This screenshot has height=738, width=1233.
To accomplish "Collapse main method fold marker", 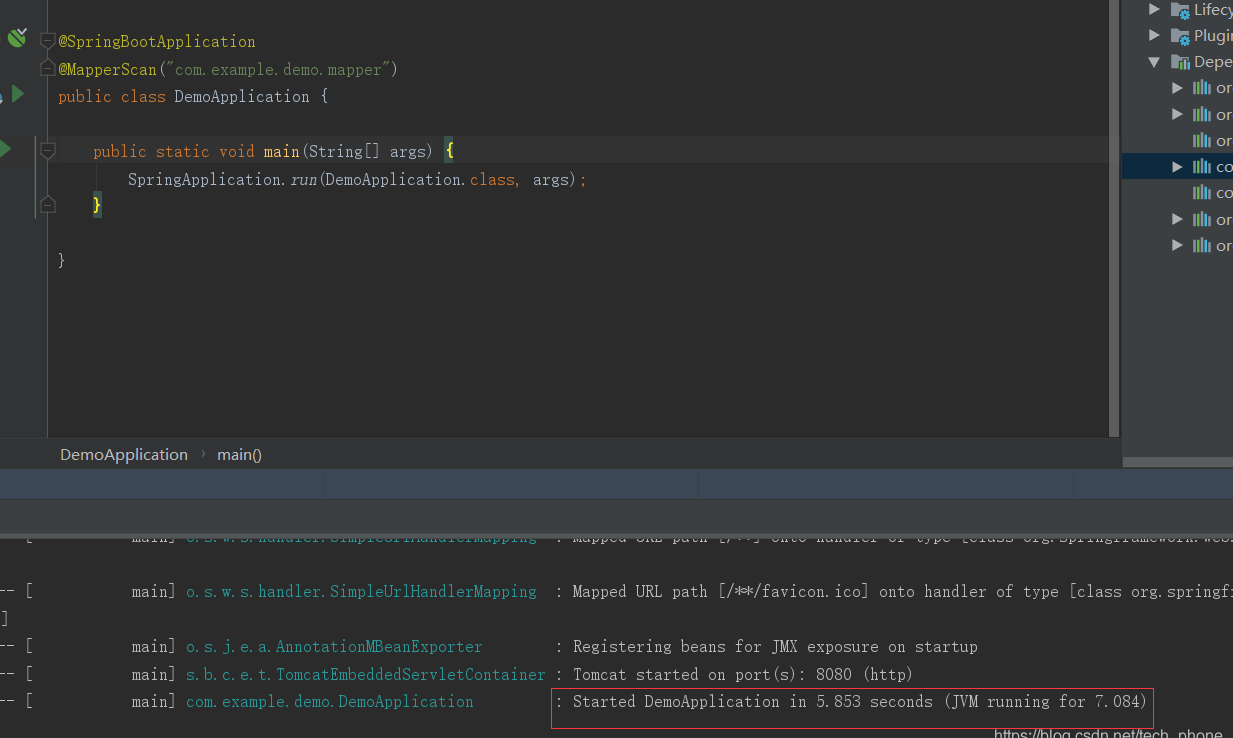I will point(47,151).
